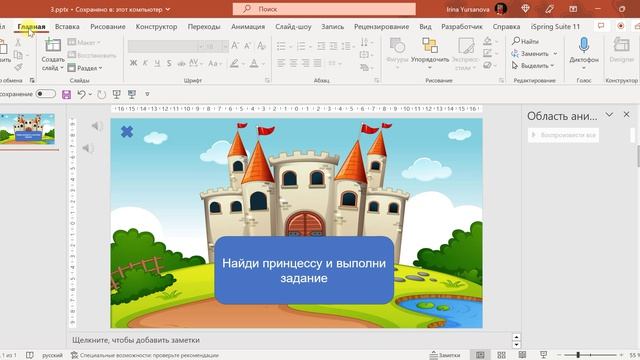Apply text shadow S formatting
Viewport: 640px width, 360px height.
click(169, 63)
